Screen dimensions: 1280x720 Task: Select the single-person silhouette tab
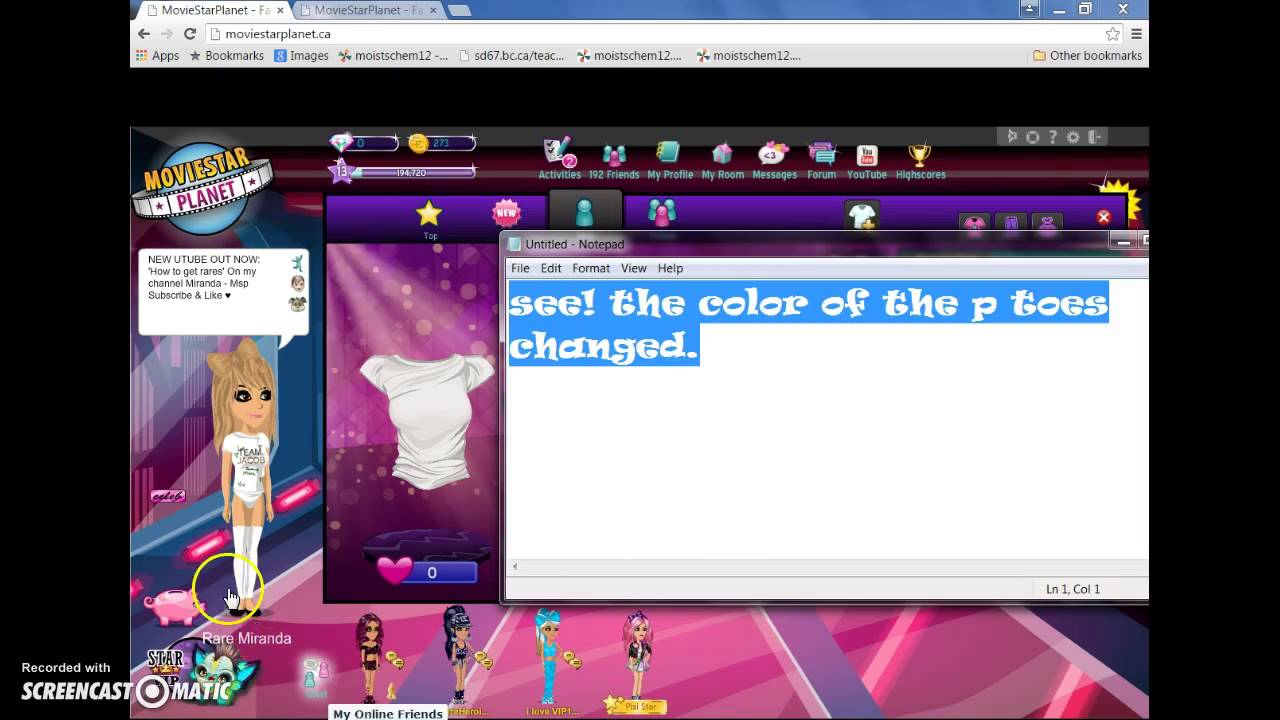tap(584, 213)
